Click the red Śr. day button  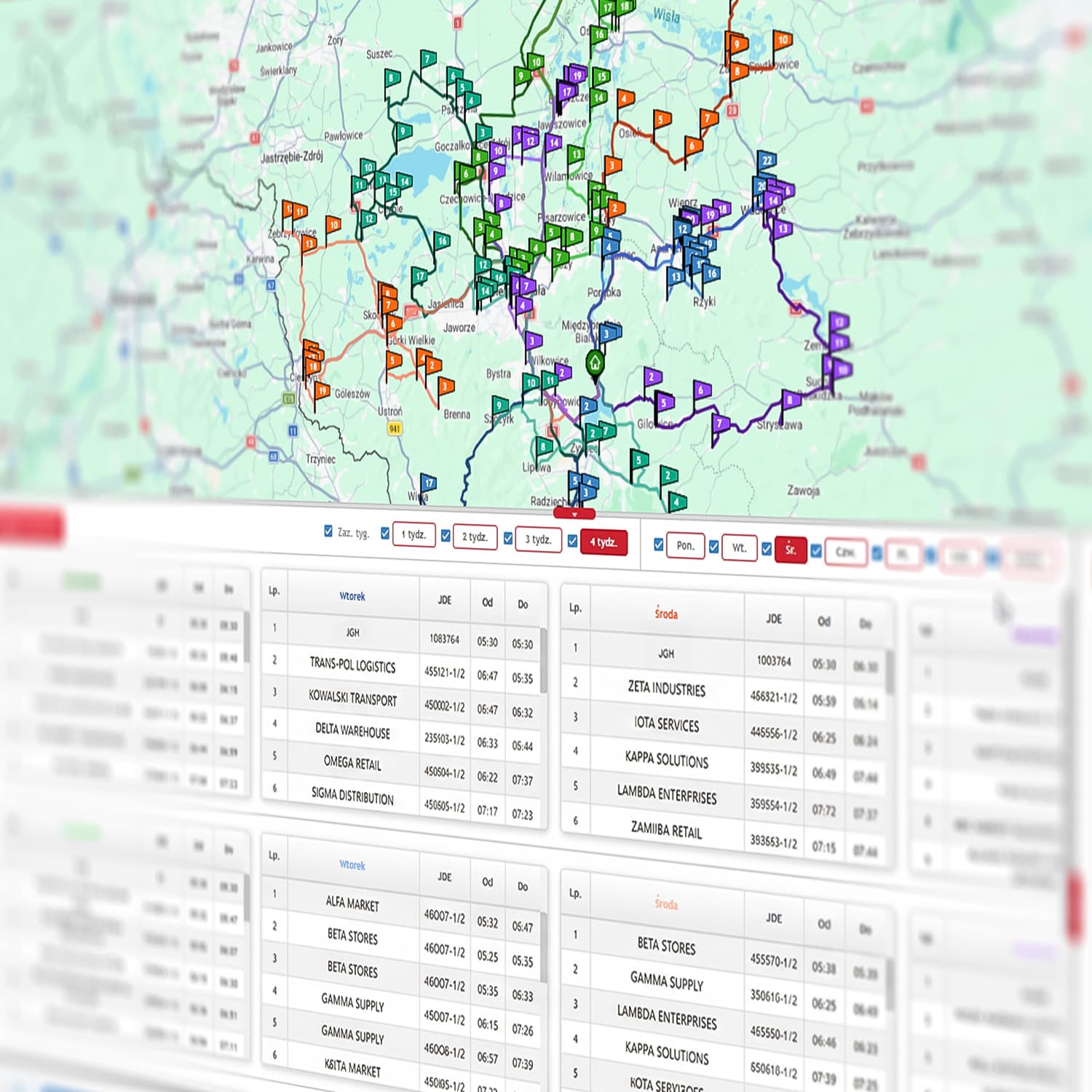point(791,550)
